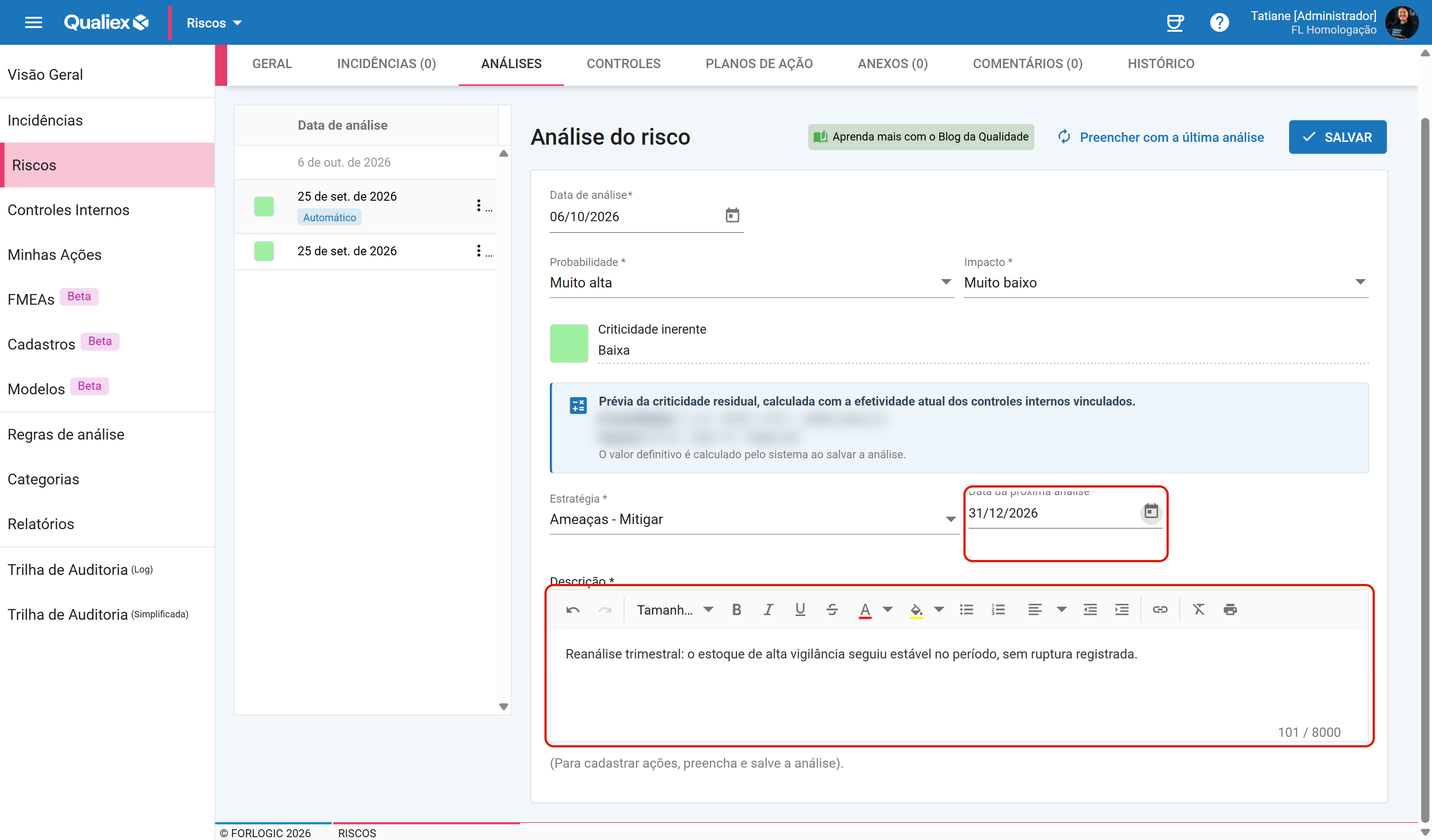Open the help question mark icon
The height and width of the screenshot is (840, 1432).
[1219, 23]
